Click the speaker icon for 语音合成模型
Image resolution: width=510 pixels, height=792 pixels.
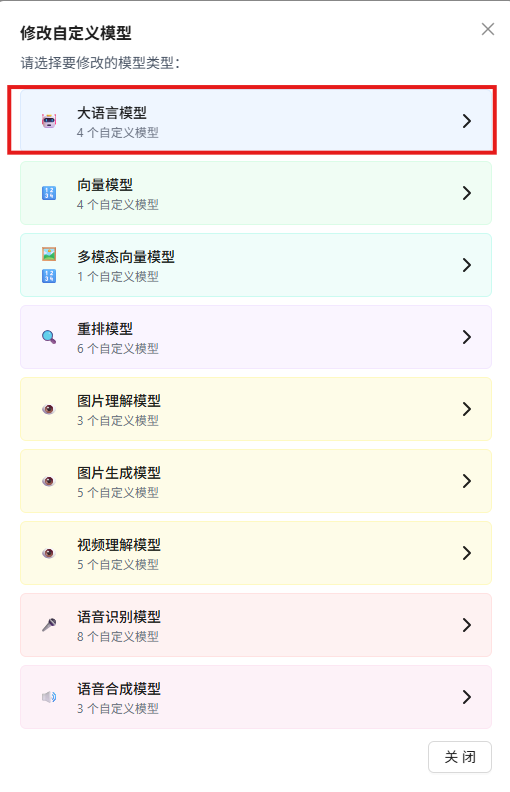49,697
